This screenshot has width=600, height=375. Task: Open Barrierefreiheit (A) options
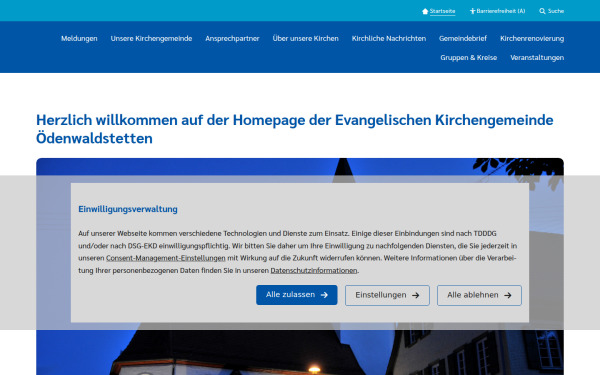point(501,11)
